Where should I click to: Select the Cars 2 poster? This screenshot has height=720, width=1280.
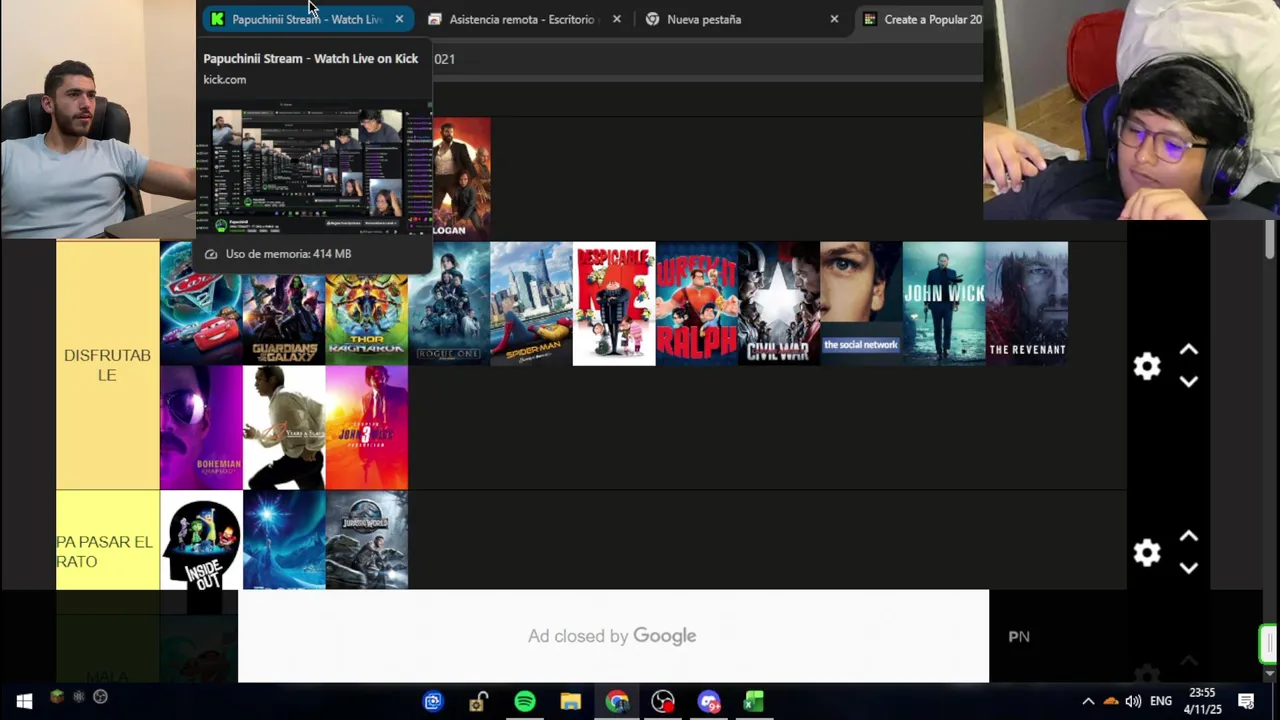[x=200, y=304]
